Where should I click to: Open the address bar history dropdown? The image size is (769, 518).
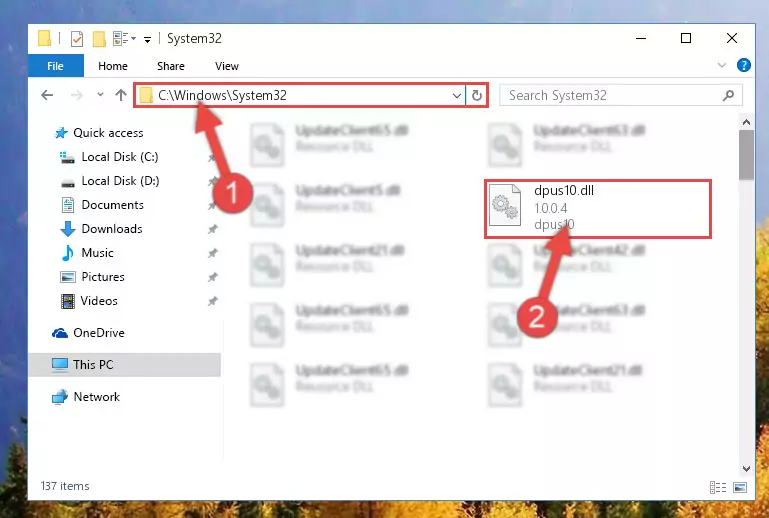(x=457, y=95)
